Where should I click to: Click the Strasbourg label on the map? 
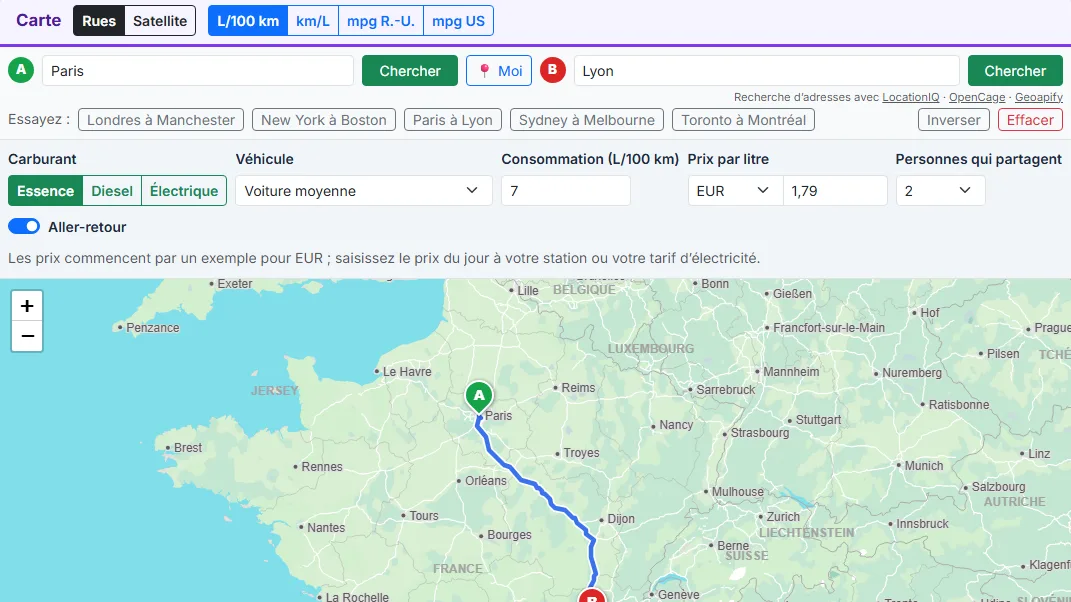(760, 433)
